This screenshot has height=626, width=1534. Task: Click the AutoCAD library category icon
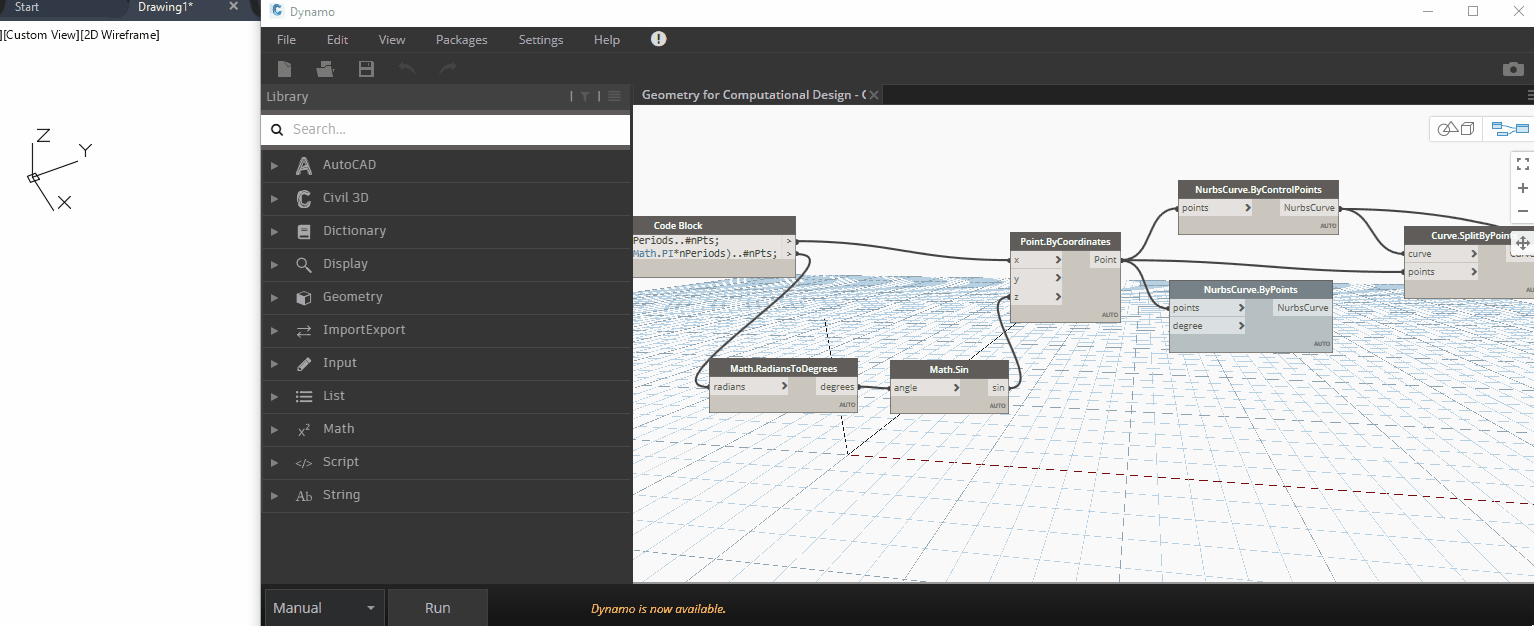[304, 166]
